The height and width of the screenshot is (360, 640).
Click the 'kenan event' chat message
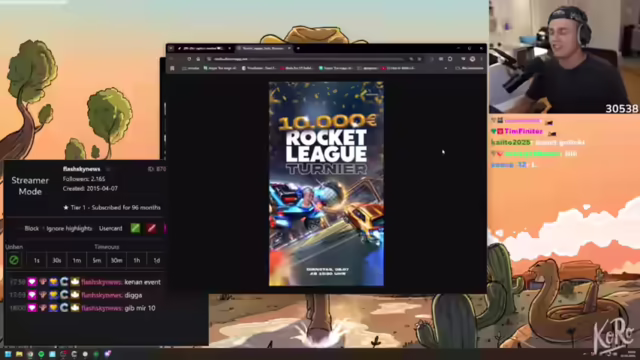(142, 282)
